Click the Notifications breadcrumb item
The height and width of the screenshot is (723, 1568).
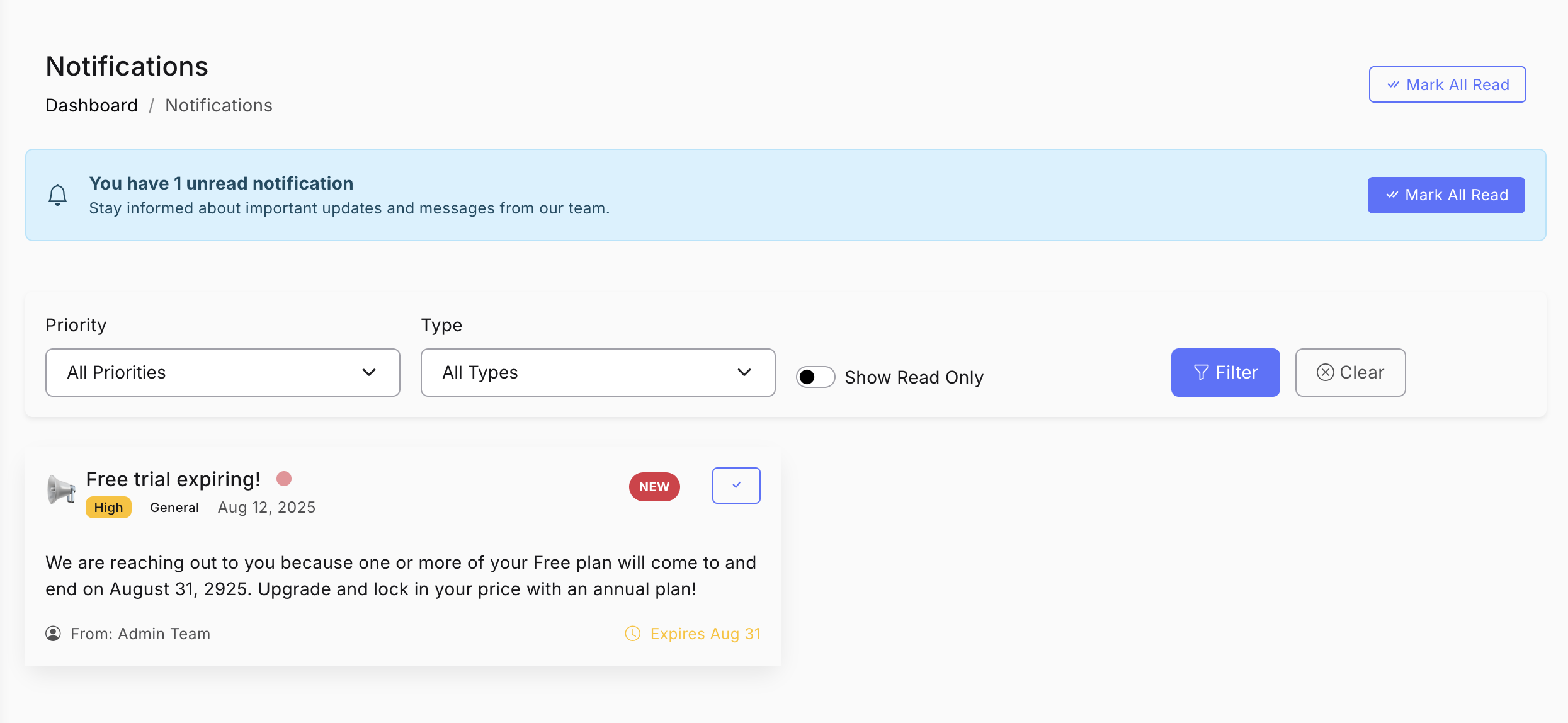click(x=219, y=105)
